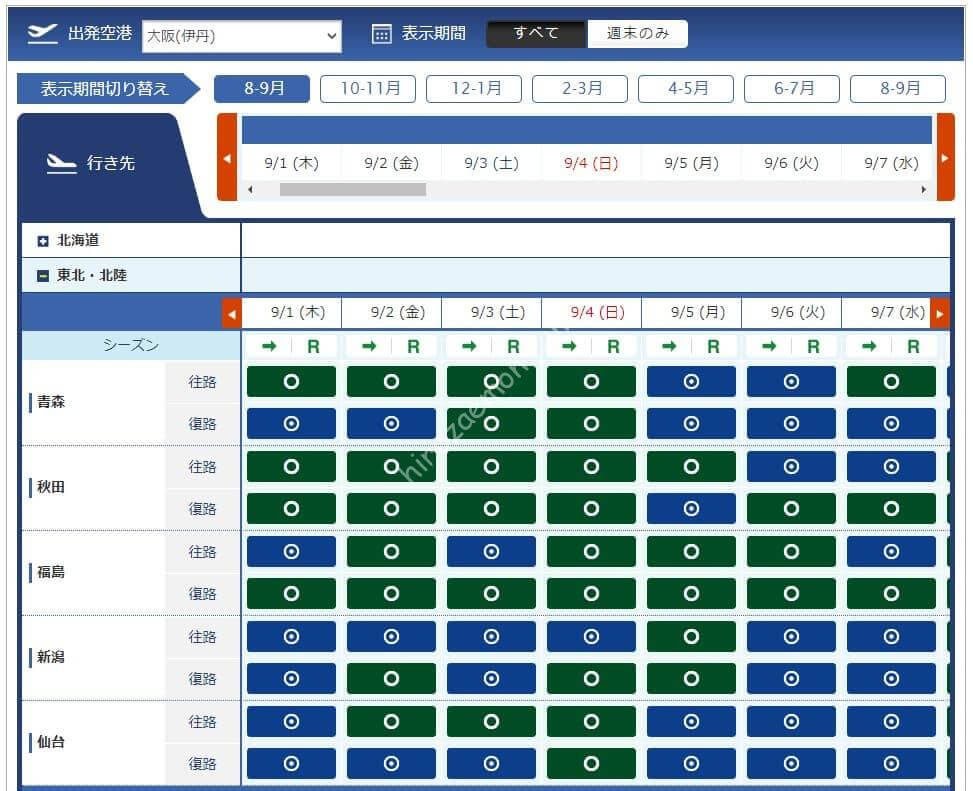Viewport: 973px width, 791px height.
Task: Select 秋田 往路 on 9/6
Action: coord(791,467)
